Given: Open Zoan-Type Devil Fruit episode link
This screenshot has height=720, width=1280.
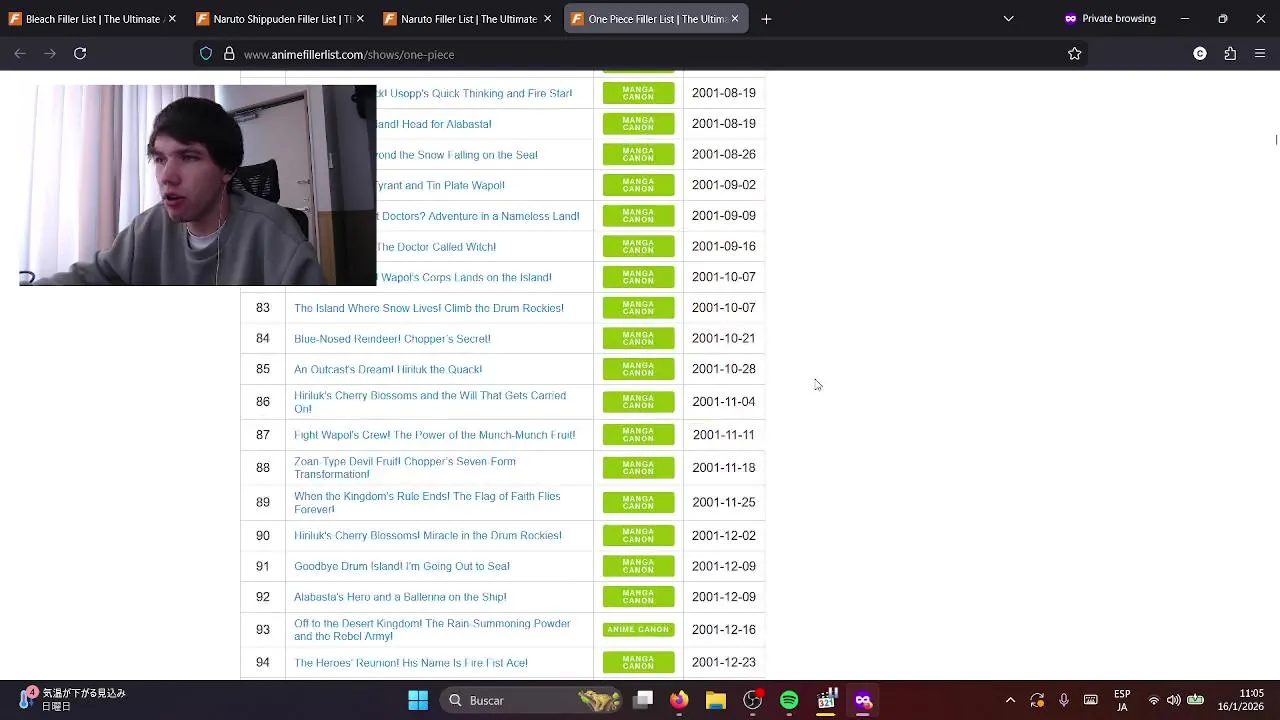Looking at the screenshot, I should tap(405, 468).
